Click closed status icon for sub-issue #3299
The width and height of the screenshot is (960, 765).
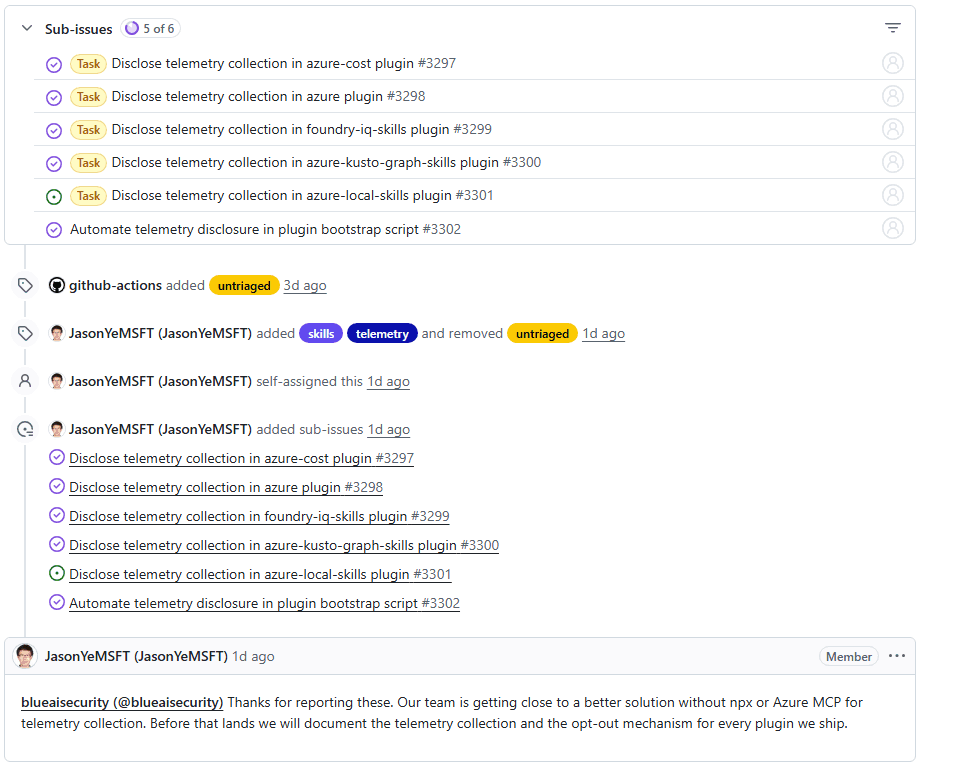pos(54,130)
